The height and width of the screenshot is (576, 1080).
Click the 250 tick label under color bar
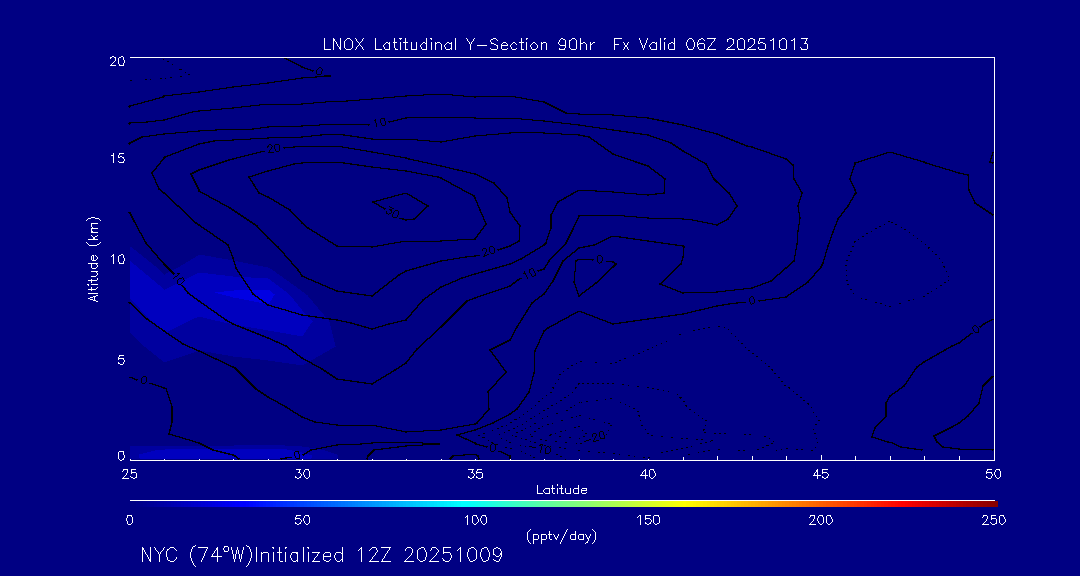pos(993,520)
